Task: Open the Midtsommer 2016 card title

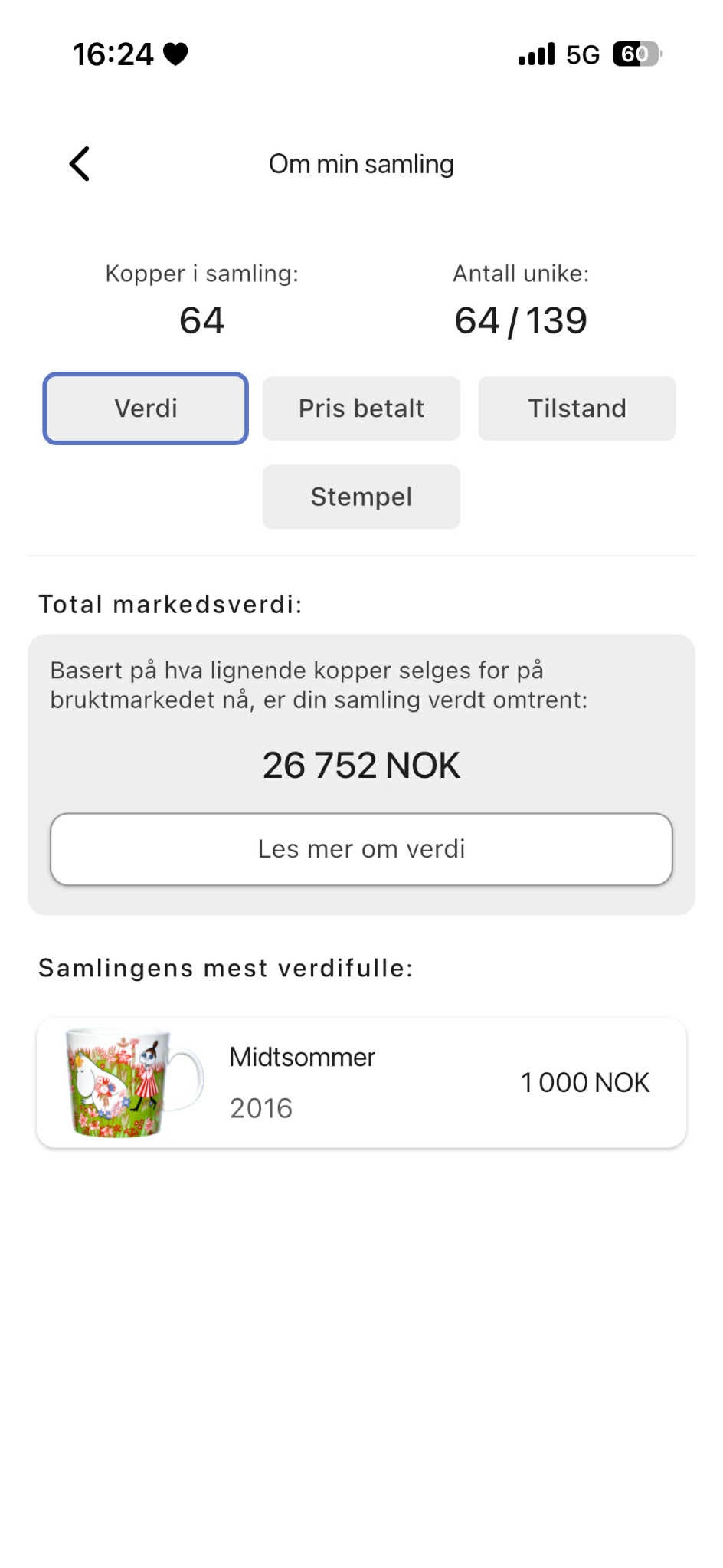Action: pyautogui.click(x=303, y=1057)
